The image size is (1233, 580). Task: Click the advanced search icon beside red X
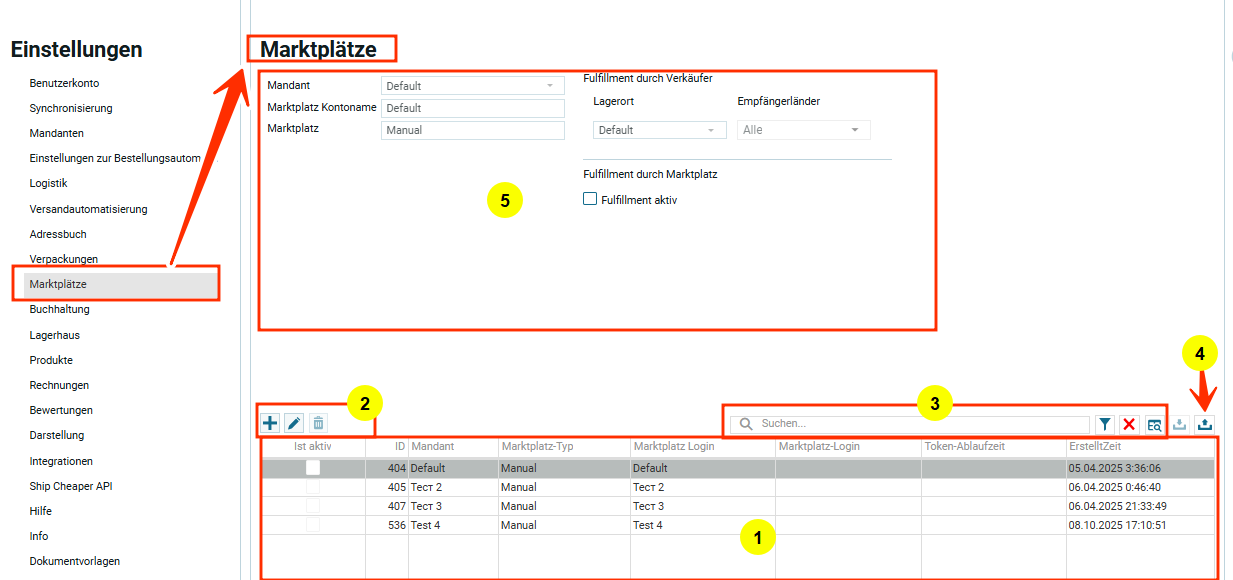pyautogui.click(x=1154, y=424)
